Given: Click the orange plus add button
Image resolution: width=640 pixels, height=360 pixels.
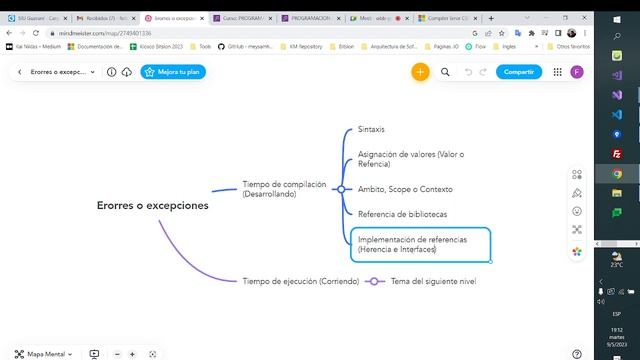Looking at the screenshot, I should point(420,72).
